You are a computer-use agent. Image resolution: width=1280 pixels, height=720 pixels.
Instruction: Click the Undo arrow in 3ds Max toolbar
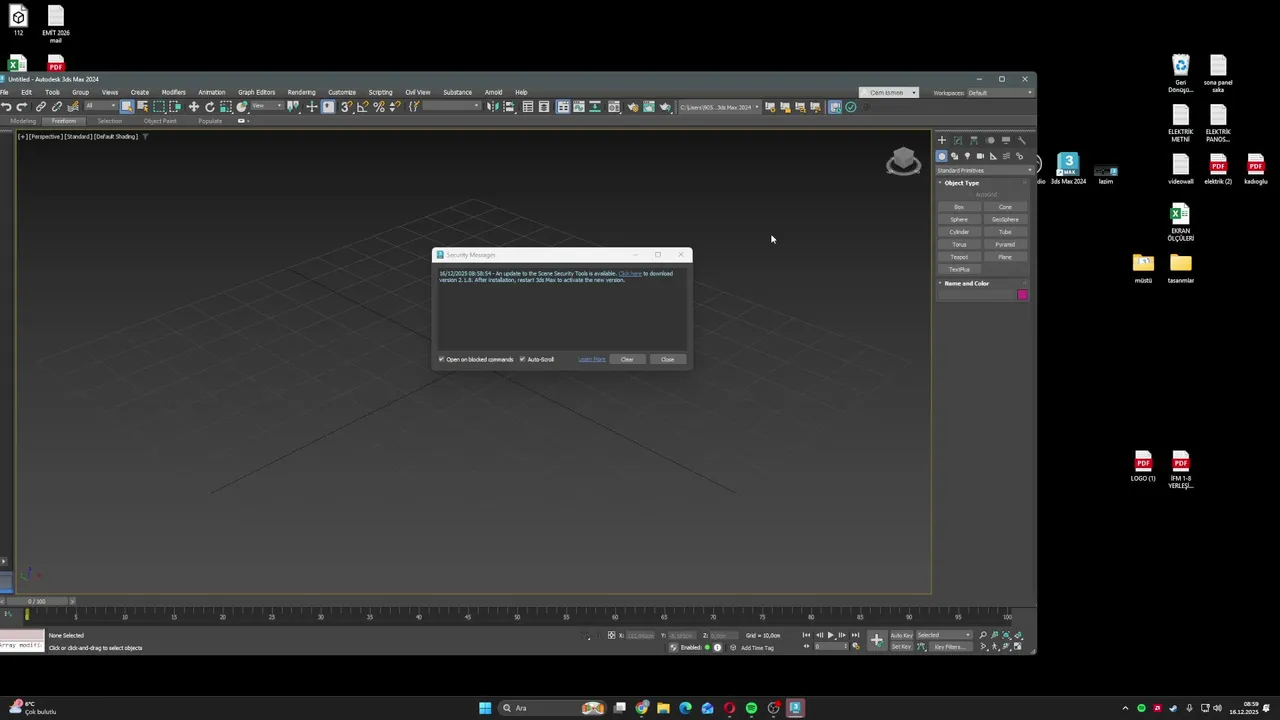(6, 106)
